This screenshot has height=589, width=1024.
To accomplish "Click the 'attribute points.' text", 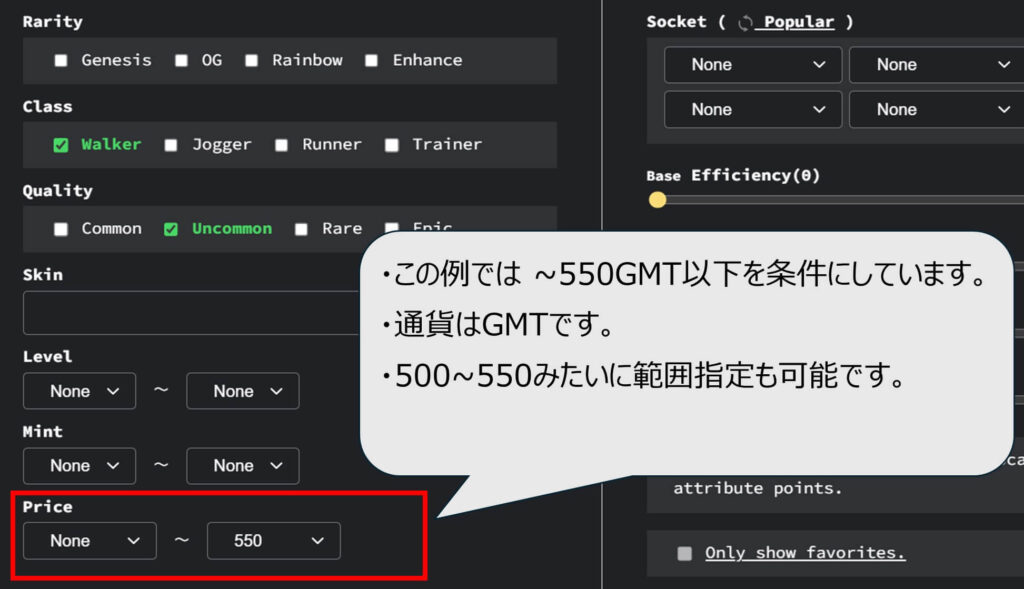I will coord(758,488).
